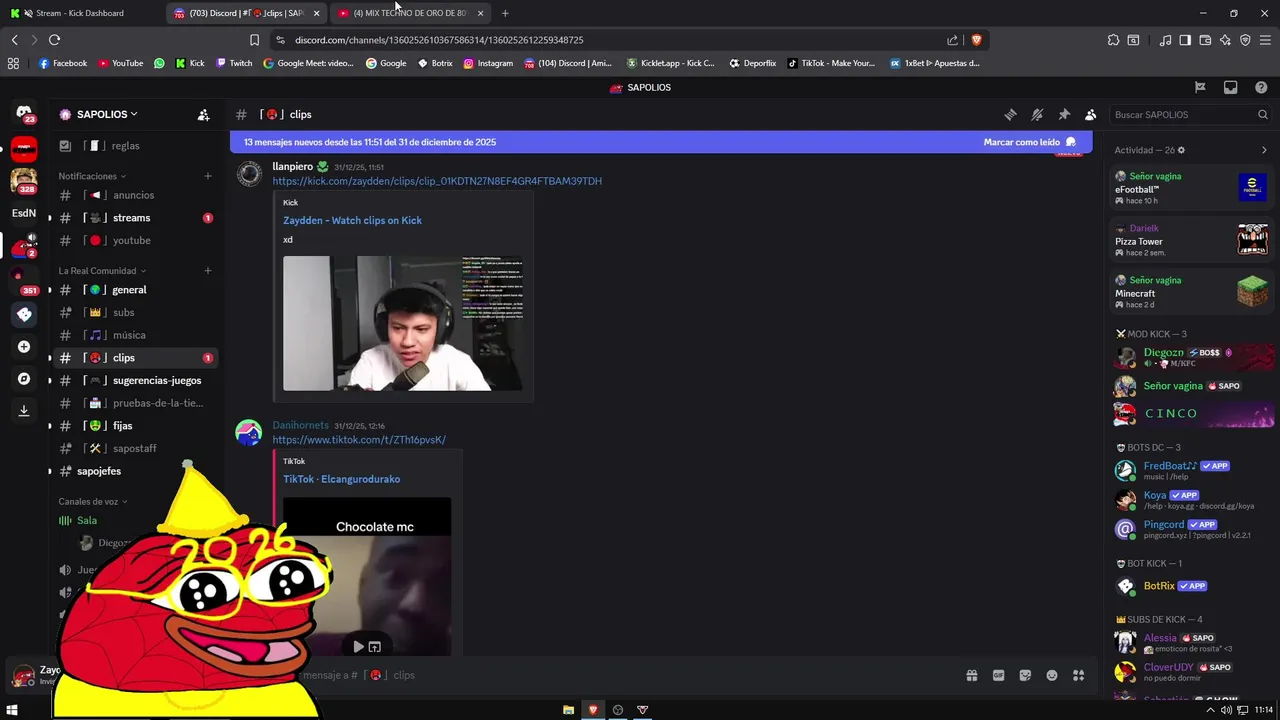Expand the Actividad panel arrow
The width and height of the screenshot is (1280, 720).
coord(1264,150)
